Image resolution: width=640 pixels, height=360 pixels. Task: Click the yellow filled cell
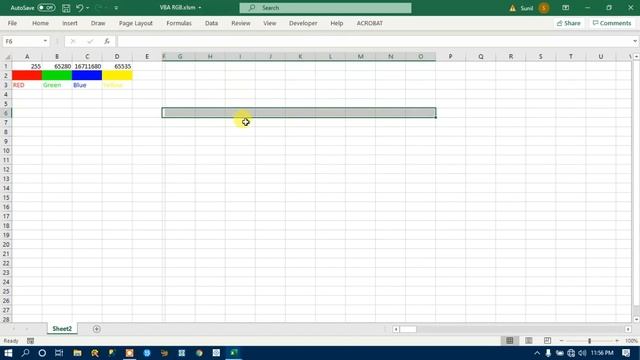[x=117, y=76]
